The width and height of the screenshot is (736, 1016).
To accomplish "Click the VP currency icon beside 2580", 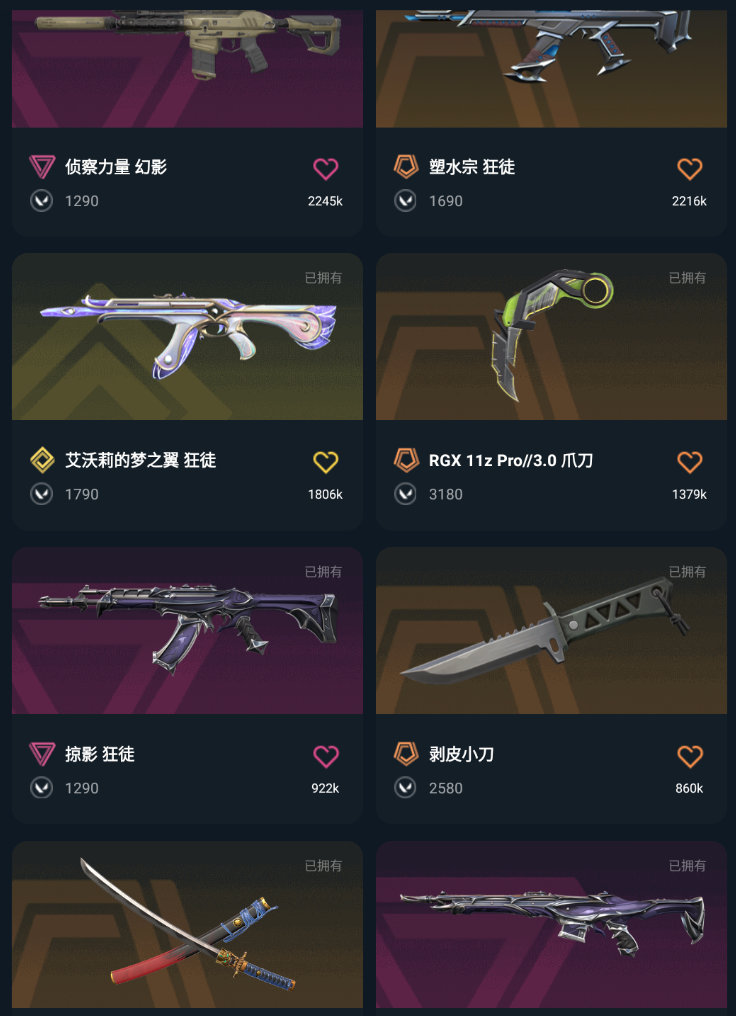I will [406, 789].
